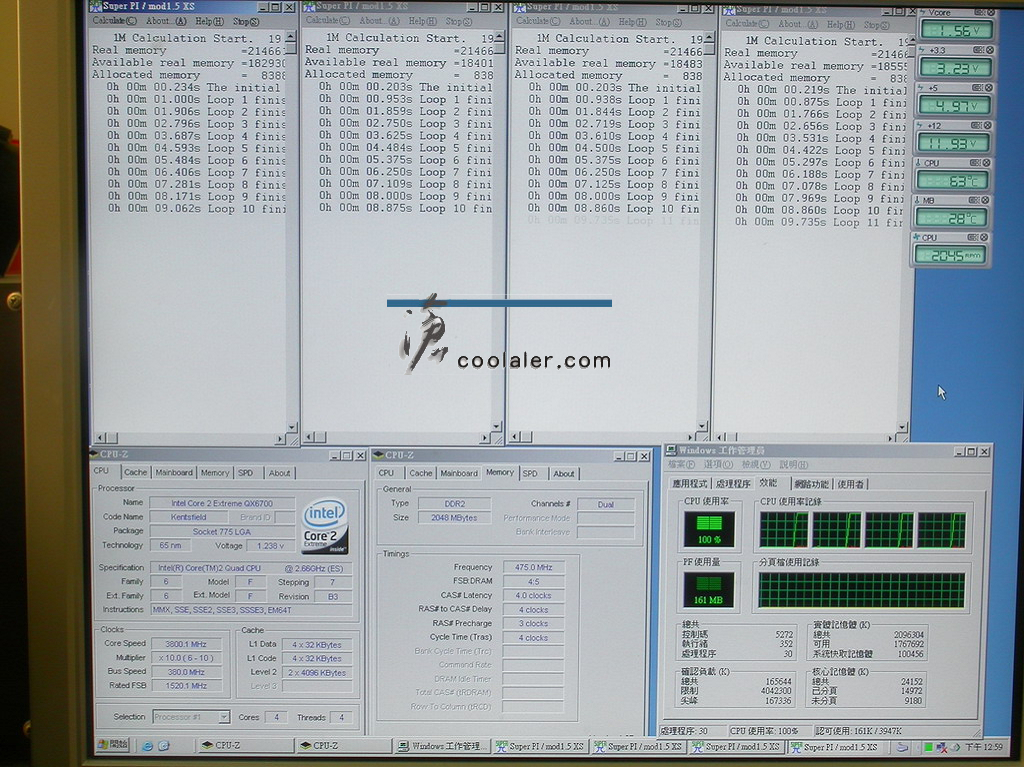Open About tab in CPU-Z processor window
Screen dimensions: 1024x768
[279, 473]
